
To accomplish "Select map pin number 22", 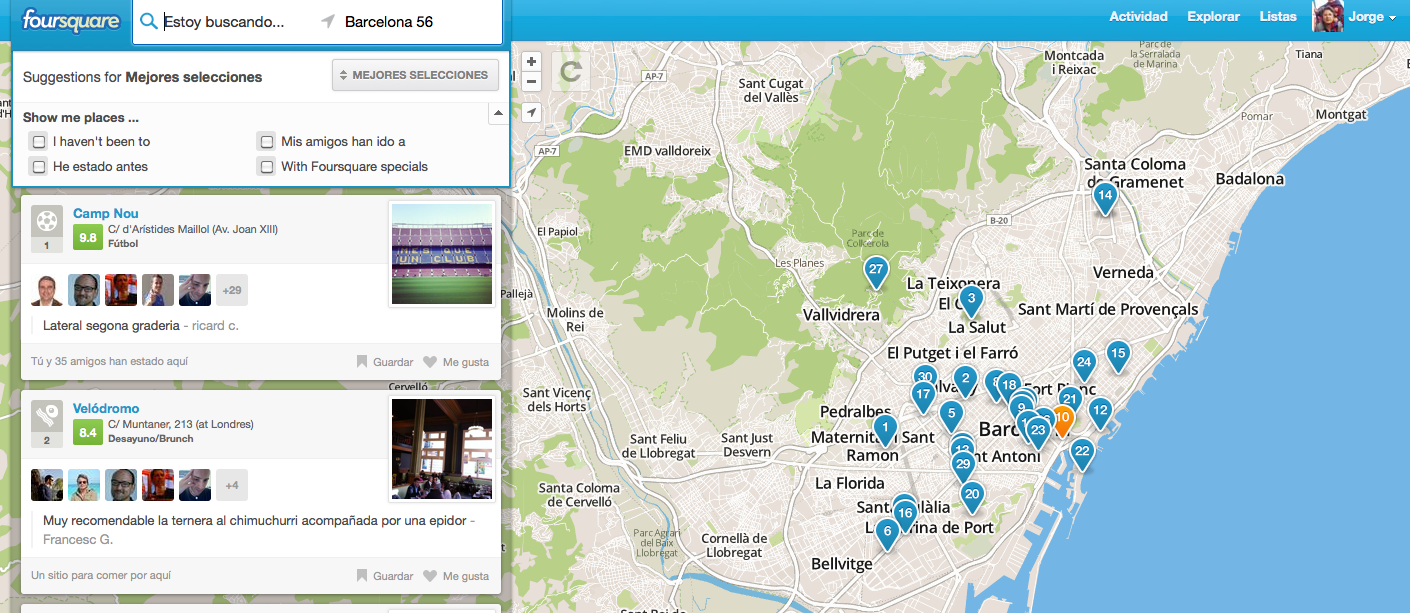I will pyautogui.click(x=1082, y=452).
